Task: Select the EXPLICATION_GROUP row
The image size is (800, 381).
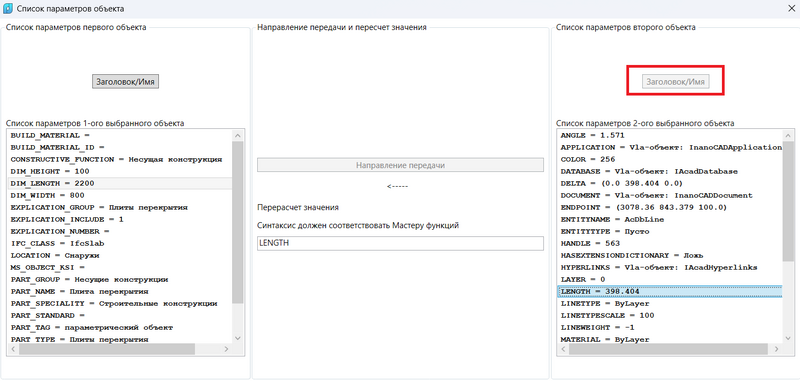Action: click(x=119, y=208)
